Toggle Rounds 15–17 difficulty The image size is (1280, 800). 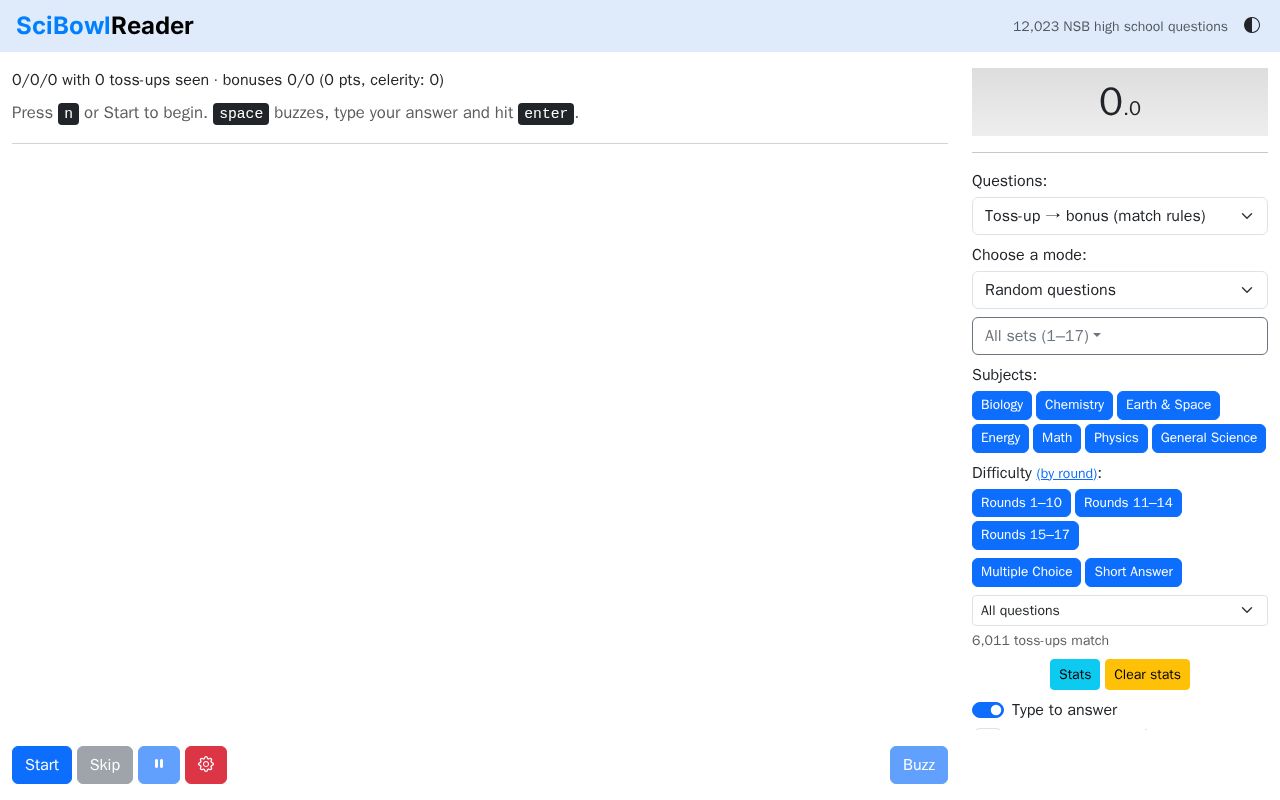coord(1025,535)
